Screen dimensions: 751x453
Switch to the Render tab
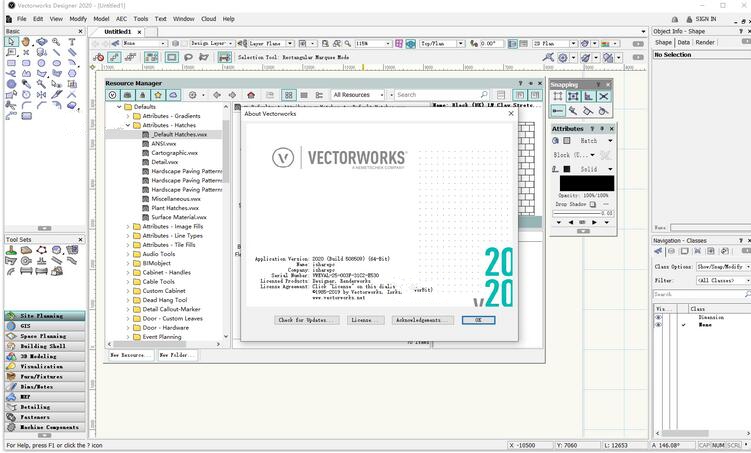(x=705, y=42)
